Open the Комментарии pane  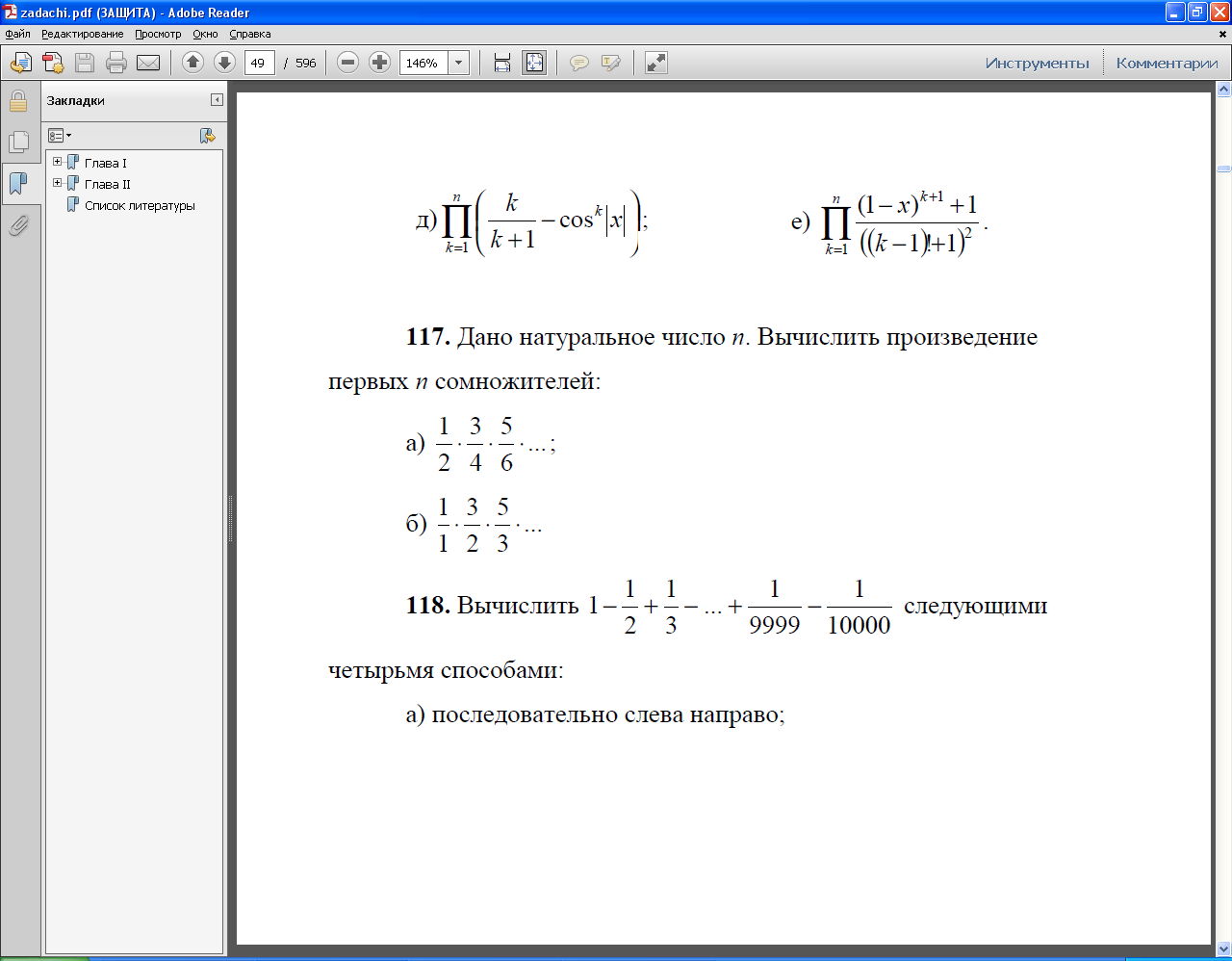point(1167,64)
